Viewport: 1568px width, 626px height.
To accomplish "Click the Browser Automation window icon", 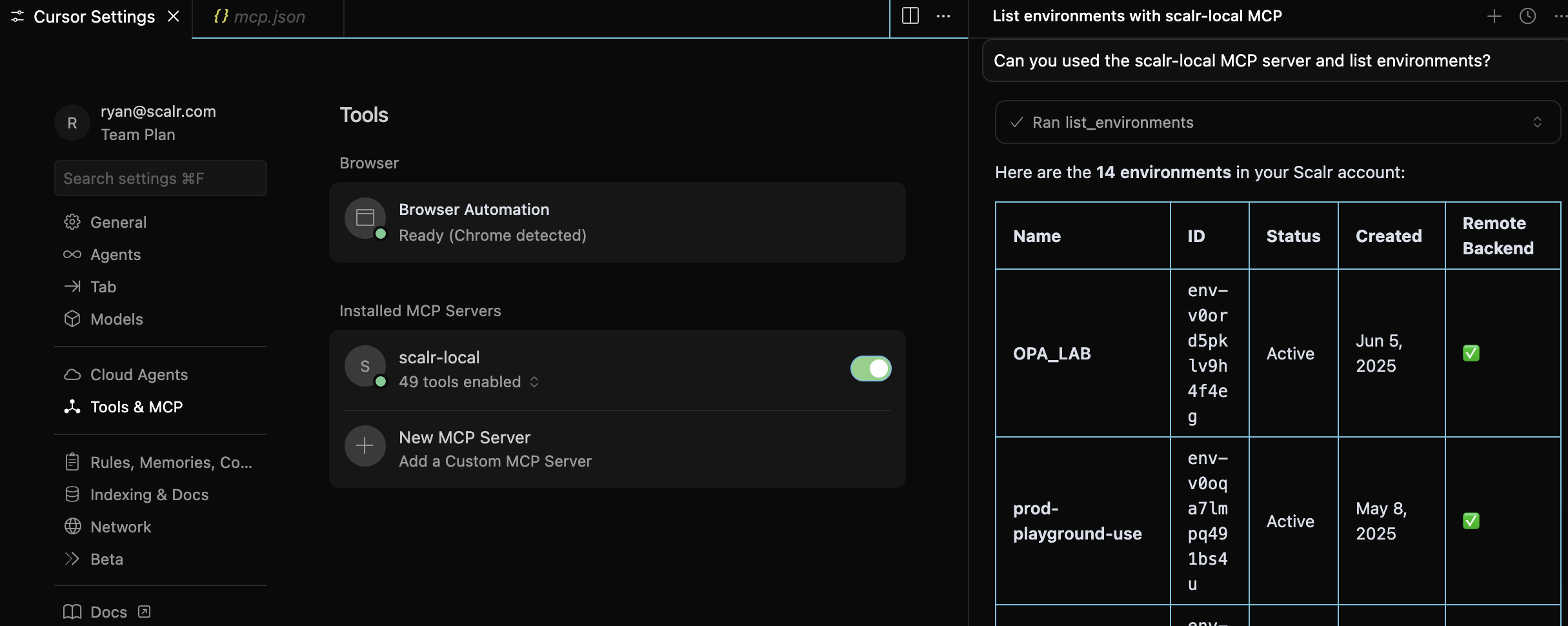I will pos(365,217).
